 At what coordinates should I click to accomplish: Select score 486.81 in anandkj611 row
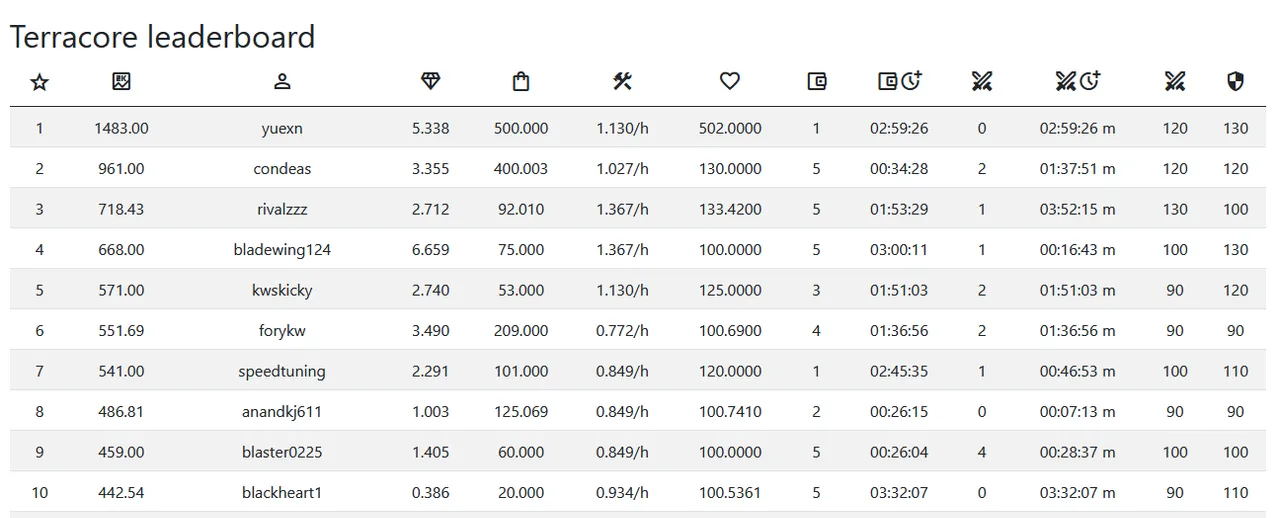coord(121,412)
